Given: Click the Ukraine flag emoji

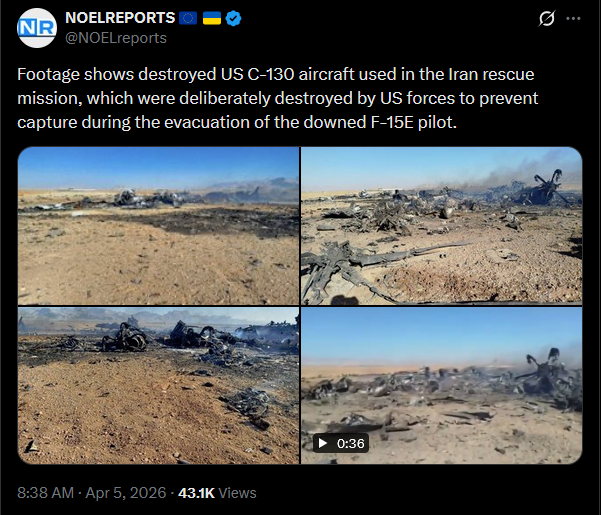Looking at the screenshot, I should (x=212, y=18).
